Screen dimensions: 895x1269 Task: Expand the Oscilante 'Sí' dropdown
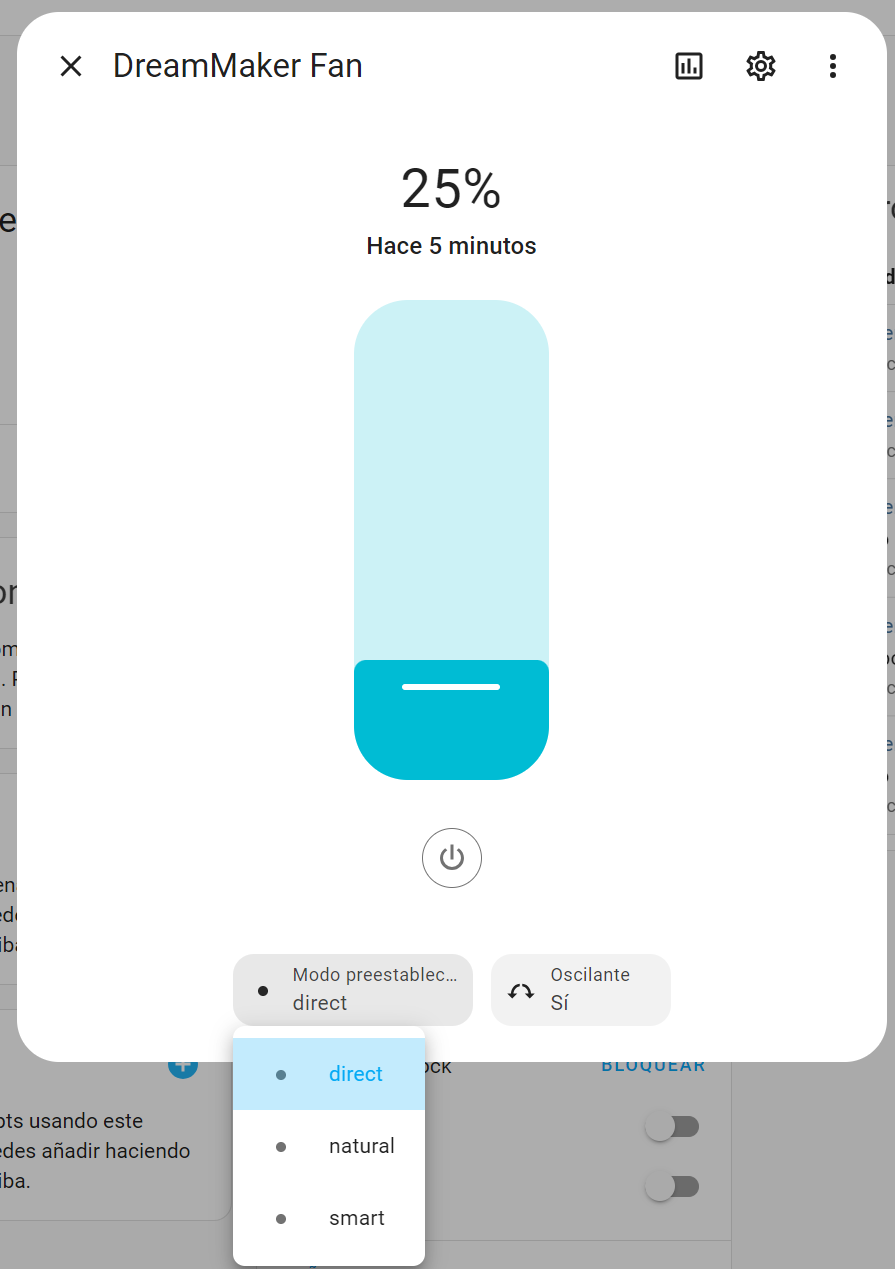pos(581,990)
